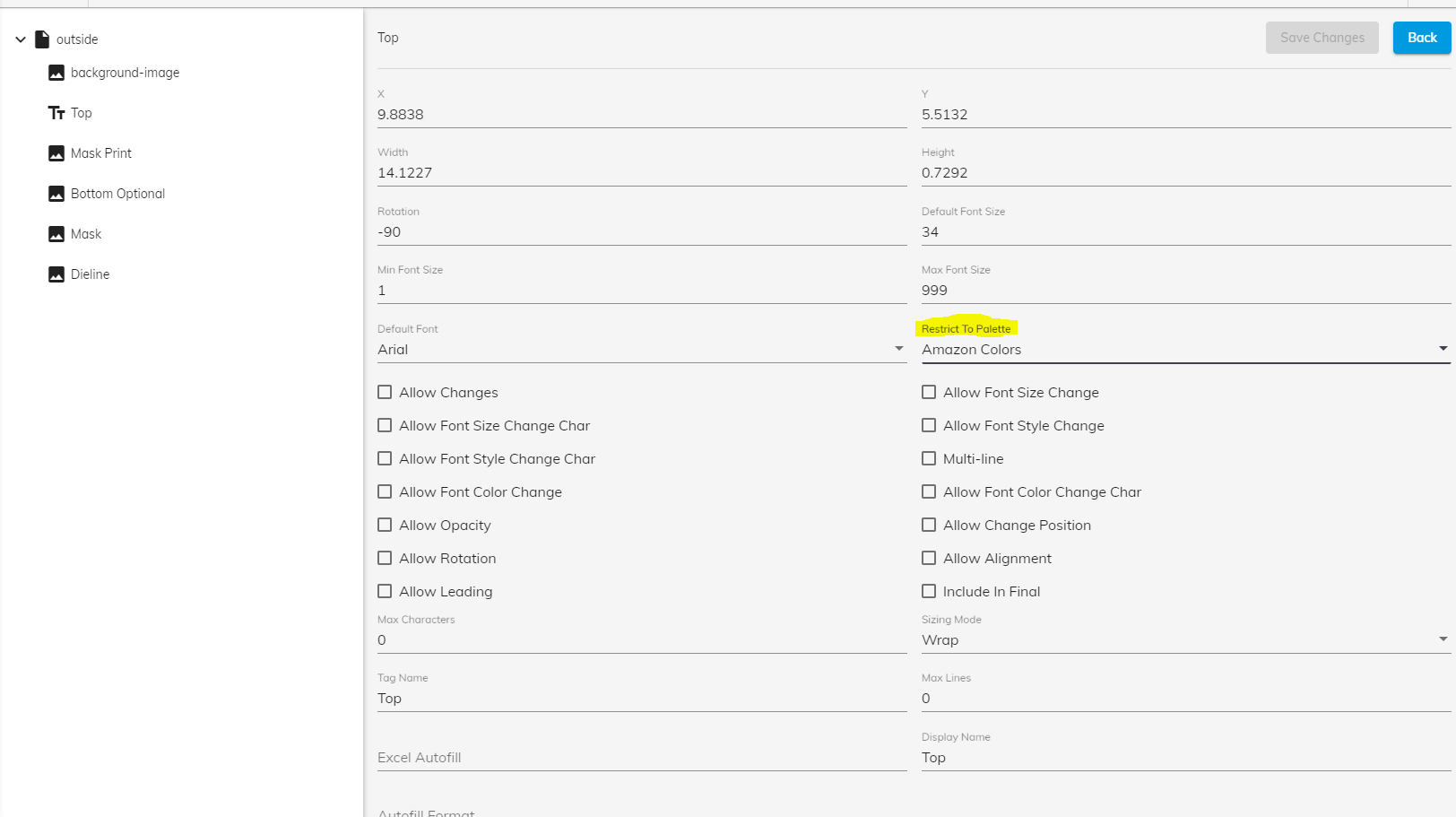
Task: Click the Excel Autofill input field
Action: [642, 758]
